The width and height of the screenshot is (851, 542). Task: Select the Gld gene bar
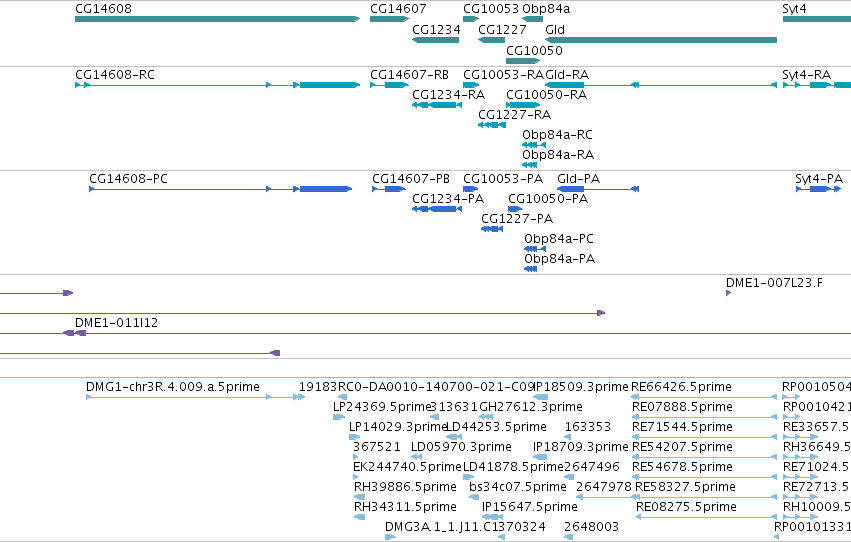(661, 40)
